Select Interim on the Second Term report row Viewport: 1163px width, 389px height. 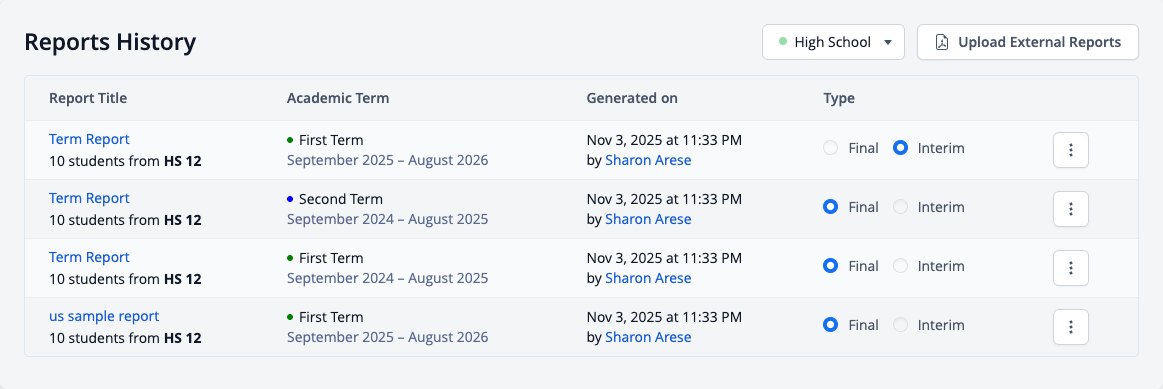tap(900, 207)
